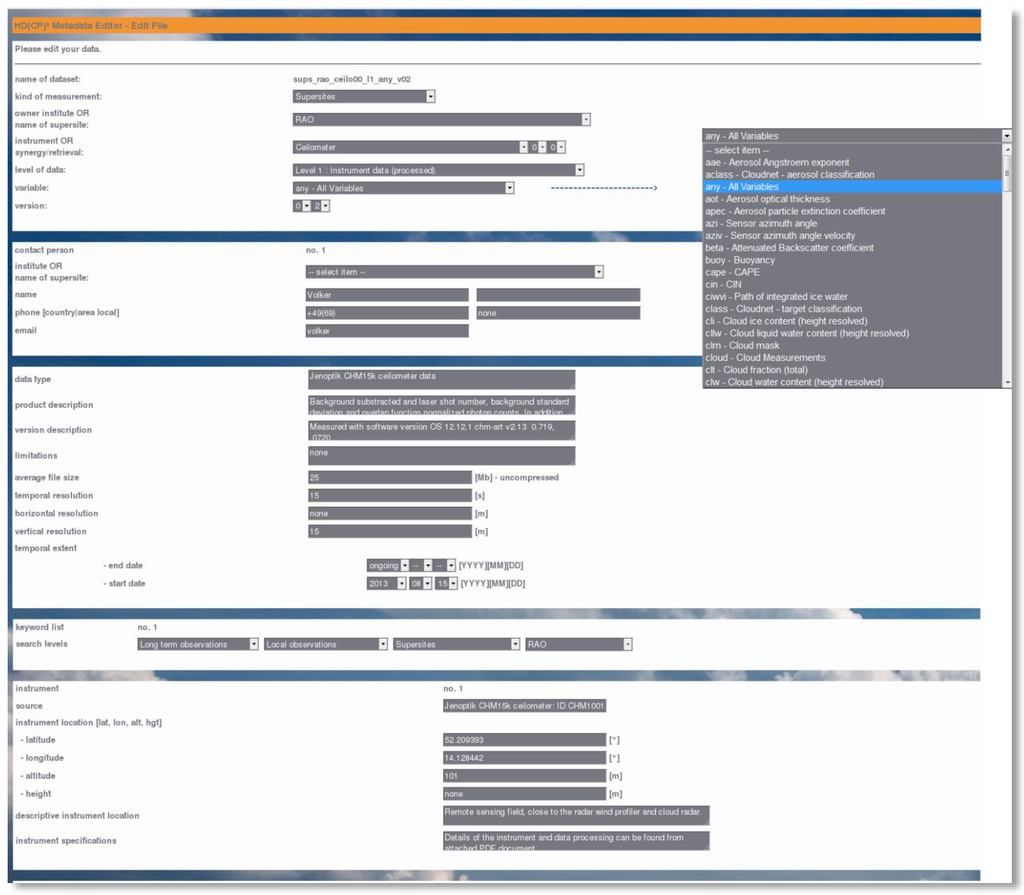Choose 'beta - Attenuated Backscatter coefficient' from list
Viewport: 1024px width, 895px height.
coord(789,248)
